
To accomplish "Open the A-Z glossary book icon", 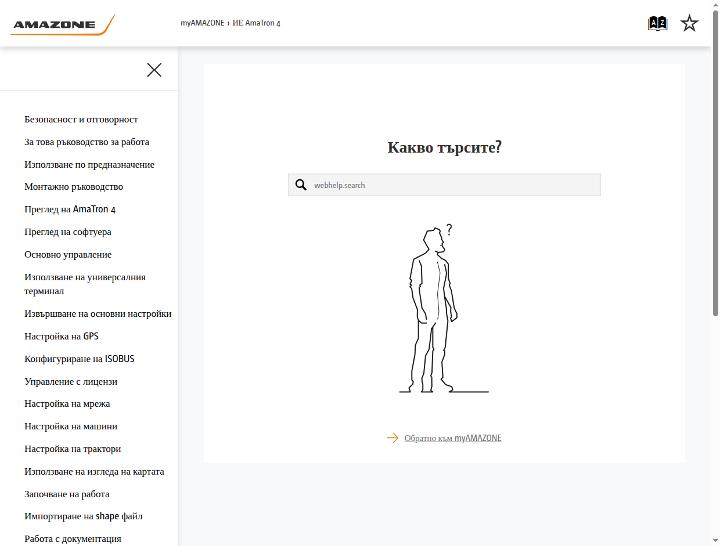I will [x=657, y=23].
